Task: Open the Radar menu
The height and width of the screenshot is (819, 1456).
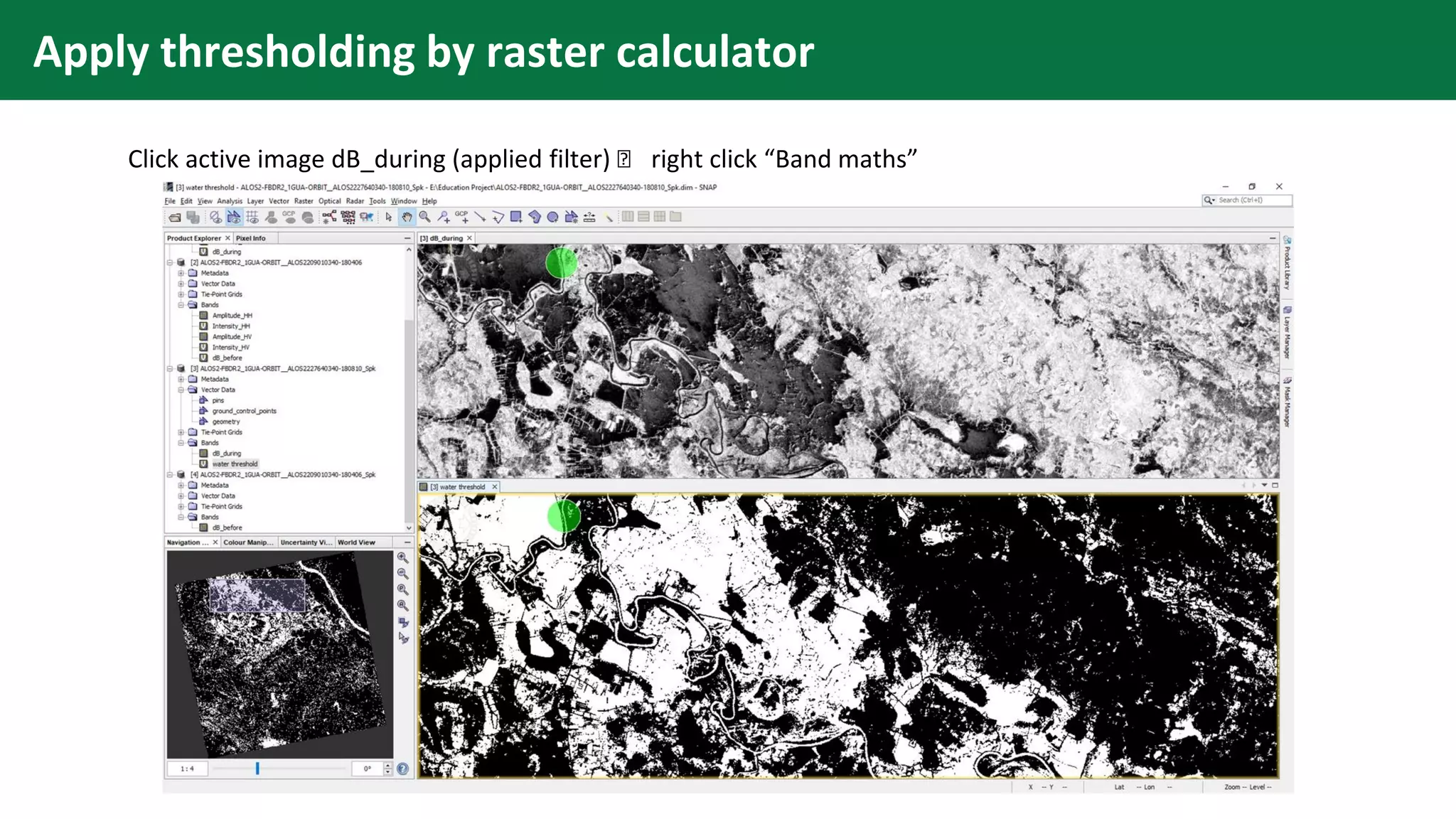Action: [355, 201]
